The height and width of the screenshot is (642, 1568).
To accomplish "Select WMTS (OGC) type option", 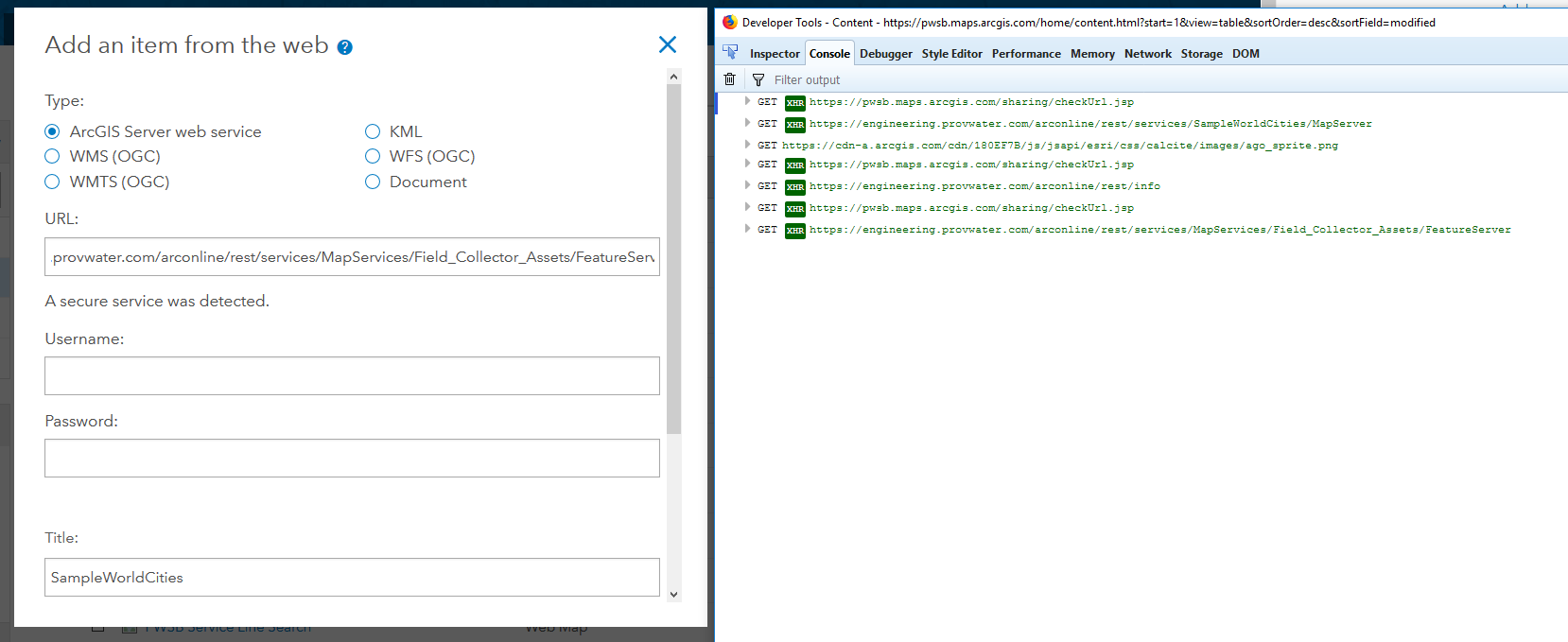I will tap(52, 182).
